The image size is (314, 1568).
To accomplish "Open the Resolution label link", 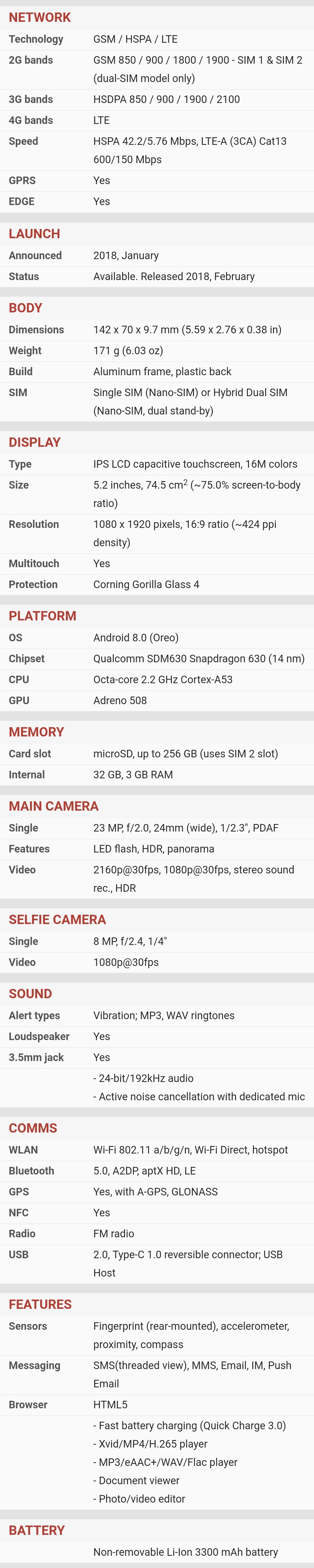I will pyautogui.click(x=33, y=524).
